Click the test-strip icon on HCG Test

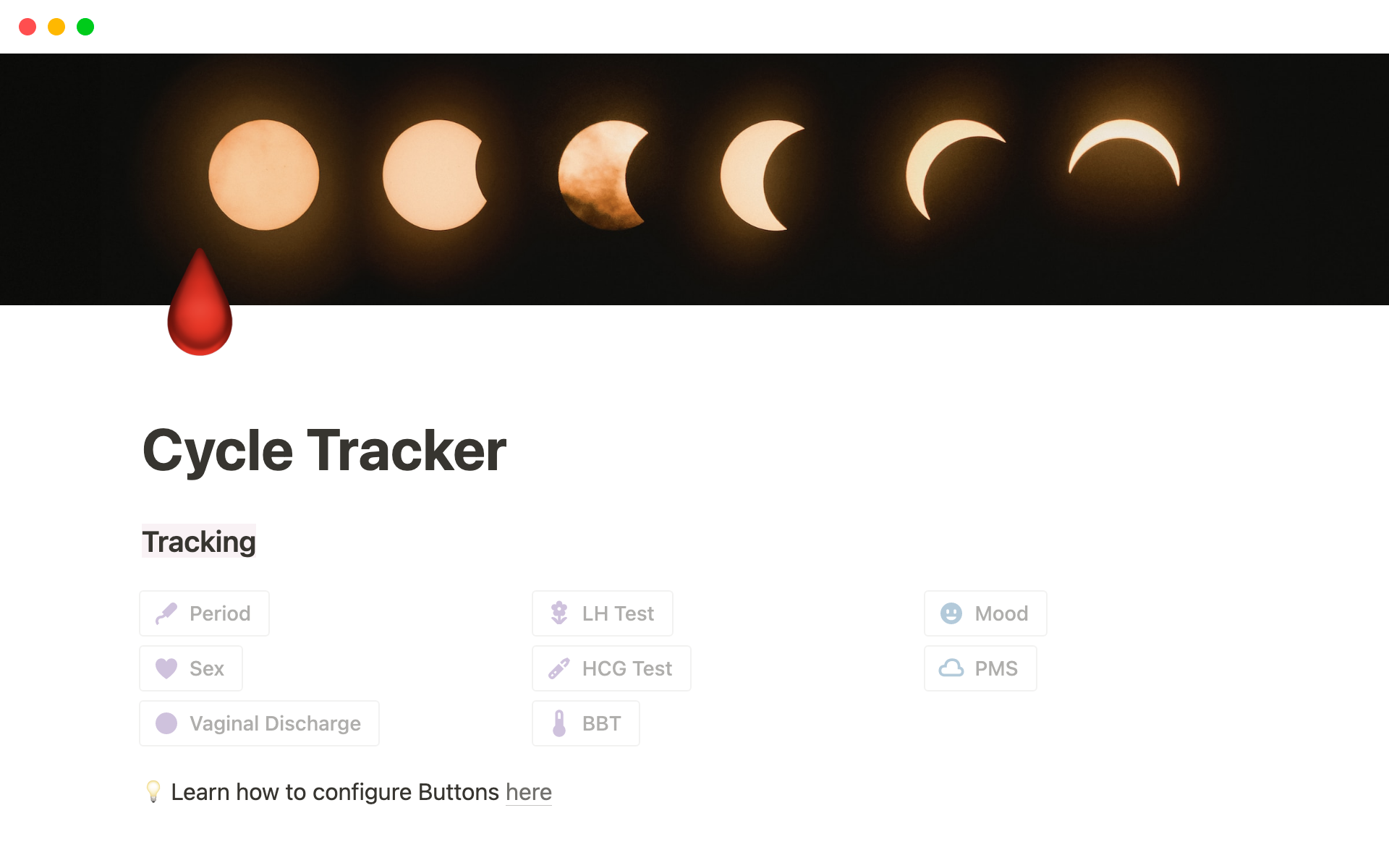click(558, 668)
